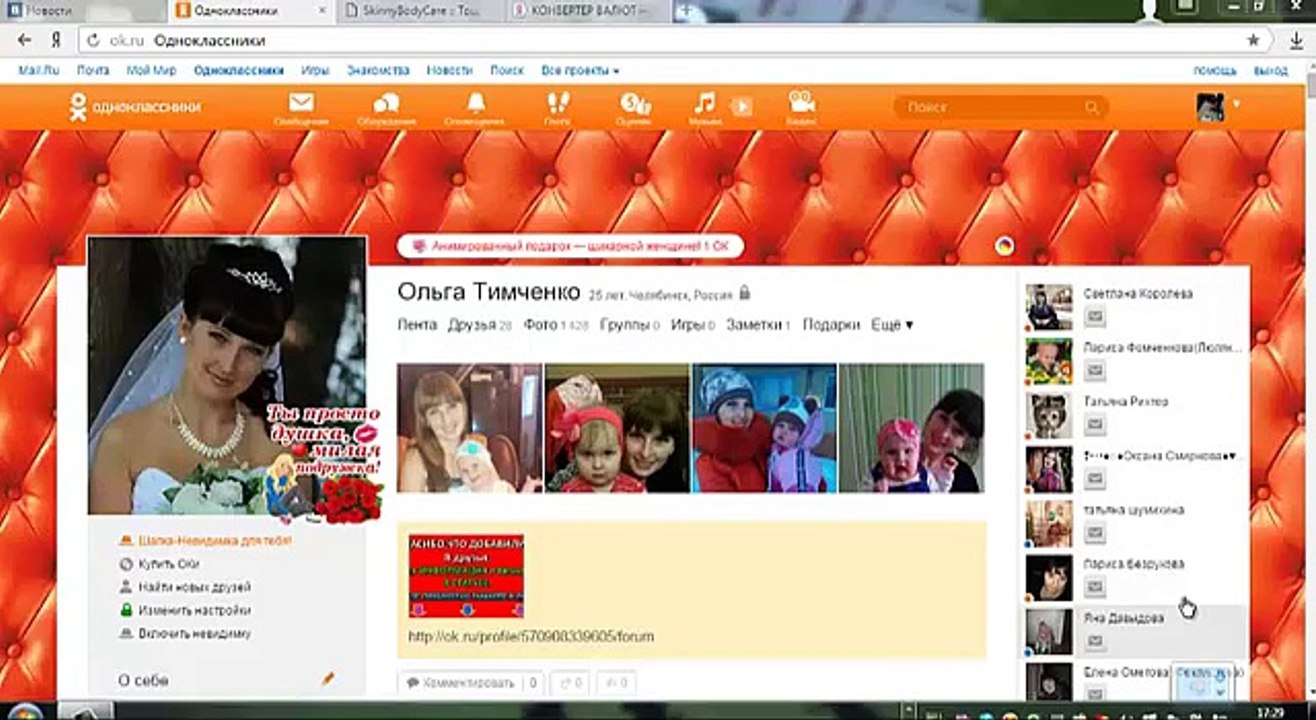The width and height of the screenshot is (1316, 720).
Task: Click the animated gift promo banner
Action: pyautogui.click(x=570, y=245)
